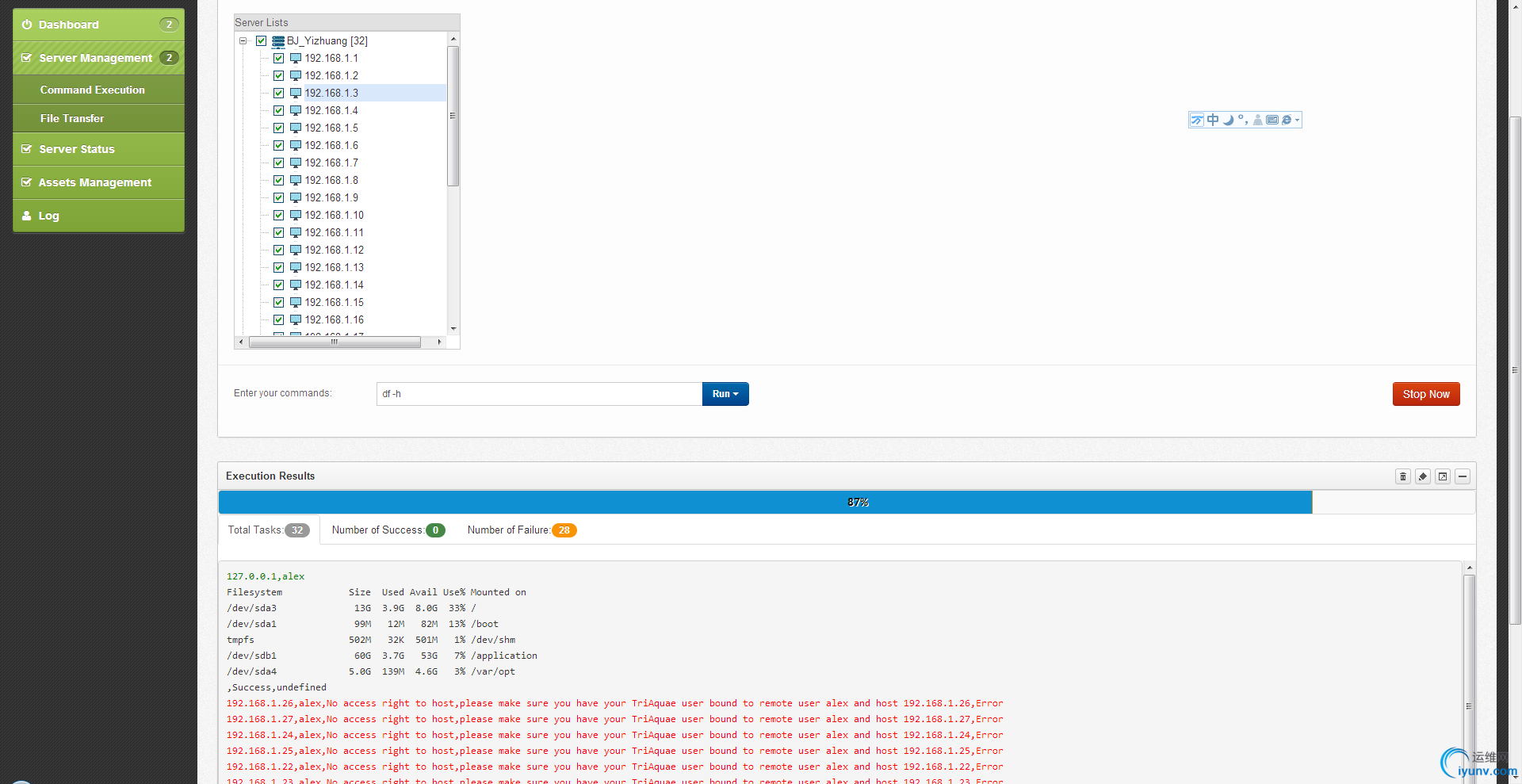Click the eraser icon in Execution Results
The image size is (1522, 784).
pos(1423,476)
